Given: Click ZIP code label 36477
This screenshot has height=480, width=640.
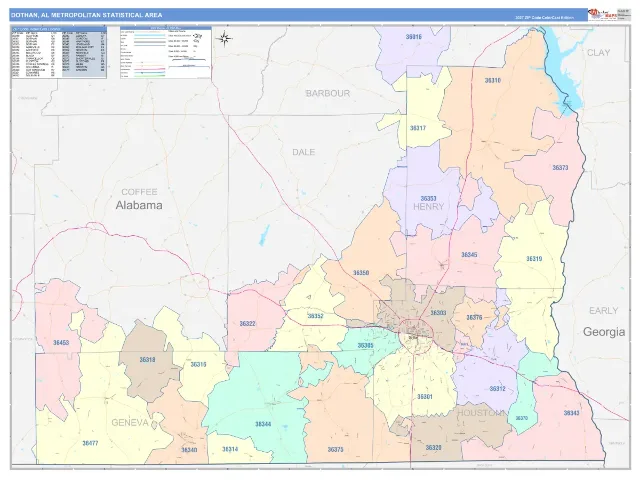Looking at the screenshot, I should coord(90,443).
